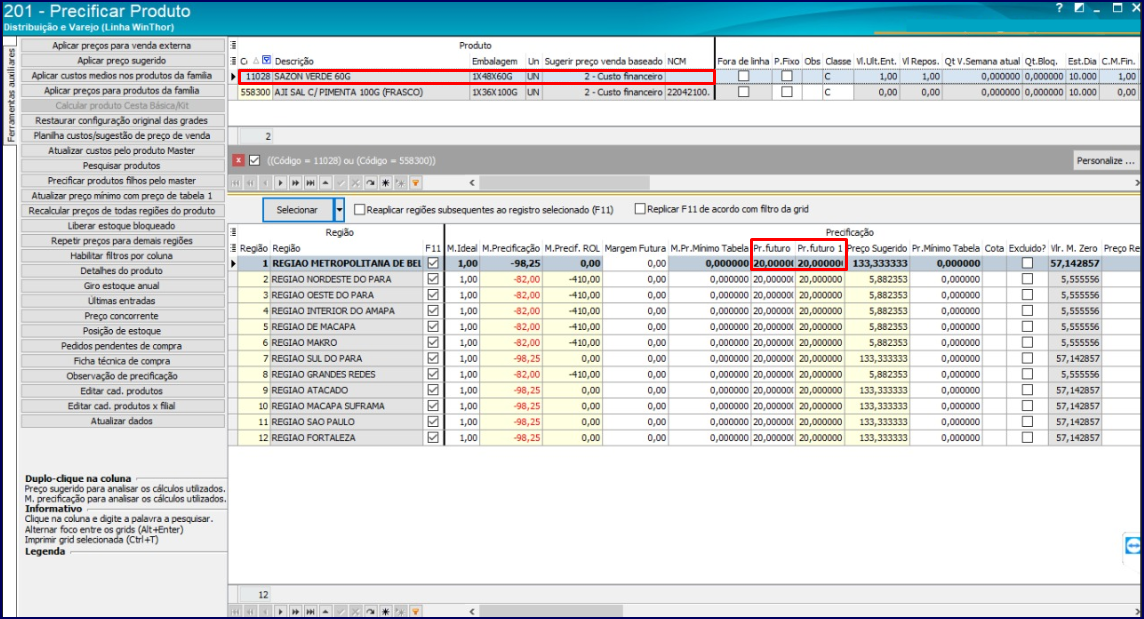Remove the Código filter with red X
Viewport: 1144px width, 619px height.
(x=238, y=161)
